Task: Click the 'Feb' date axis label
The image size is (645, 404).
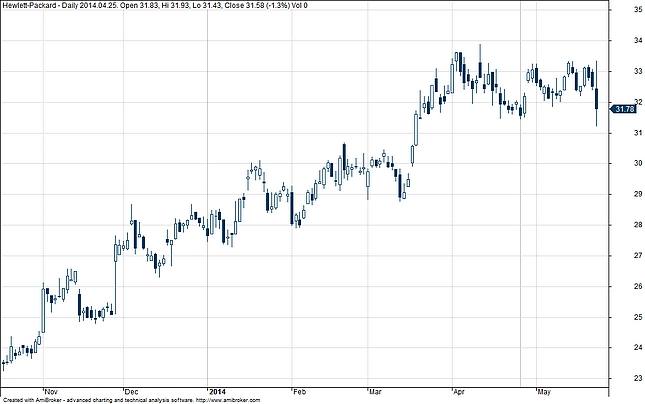Action: click(299, 392)
